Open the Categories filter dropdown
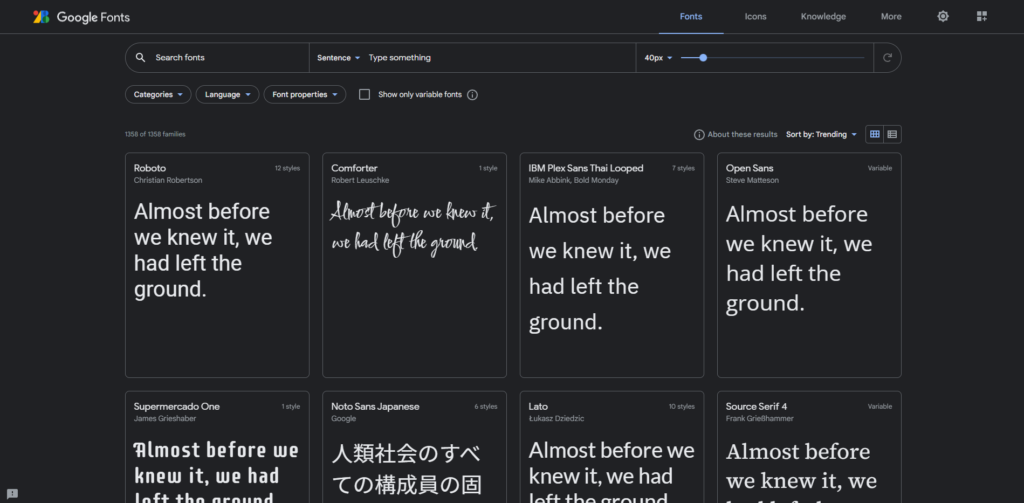 pyautogui.click(x=158, y=95)
